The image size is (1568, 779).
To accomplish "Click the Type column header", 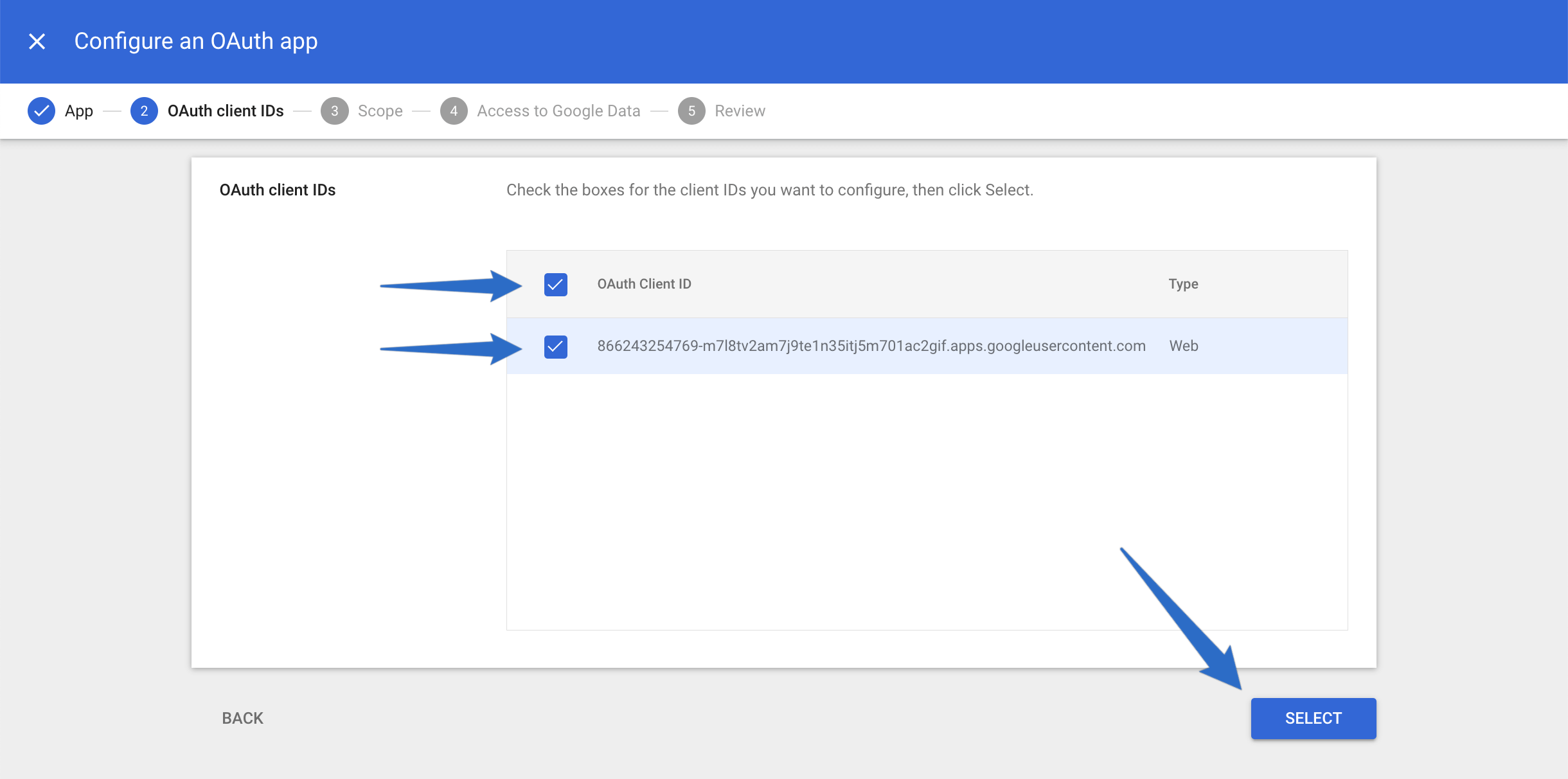I will [1183, 284].
